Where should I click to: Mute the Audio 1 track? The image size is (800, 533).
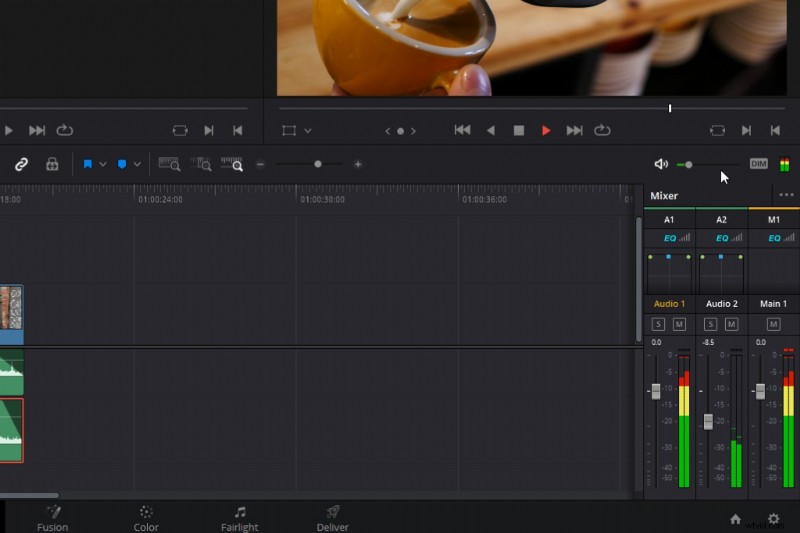coord(679,324)
